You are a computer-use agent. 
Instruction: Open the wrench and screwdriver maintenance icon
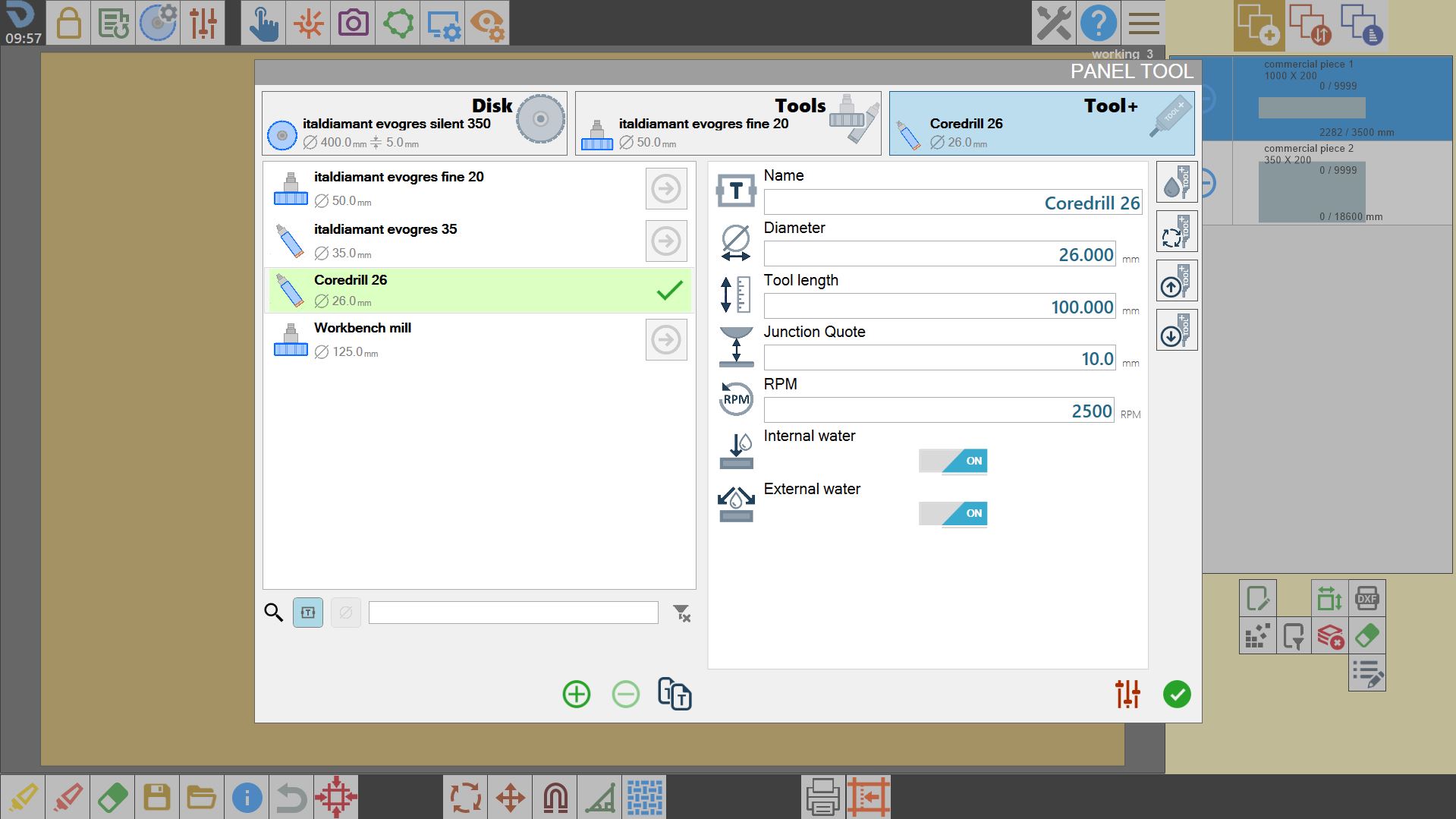pyautogui.click(x=1054, y=23)
